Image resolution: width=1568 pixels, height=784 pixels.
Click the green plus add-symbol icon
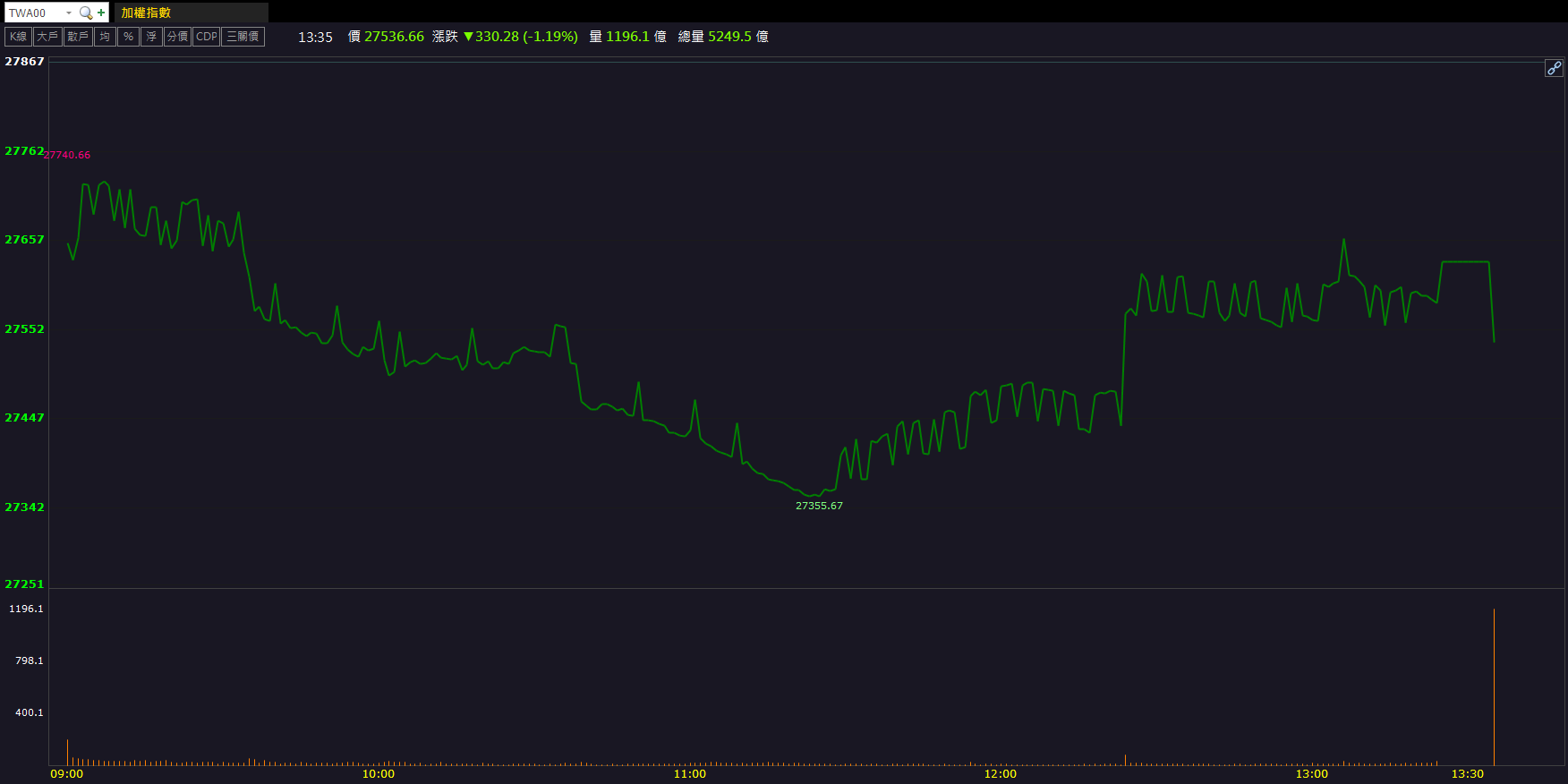(x=101, y=13)
